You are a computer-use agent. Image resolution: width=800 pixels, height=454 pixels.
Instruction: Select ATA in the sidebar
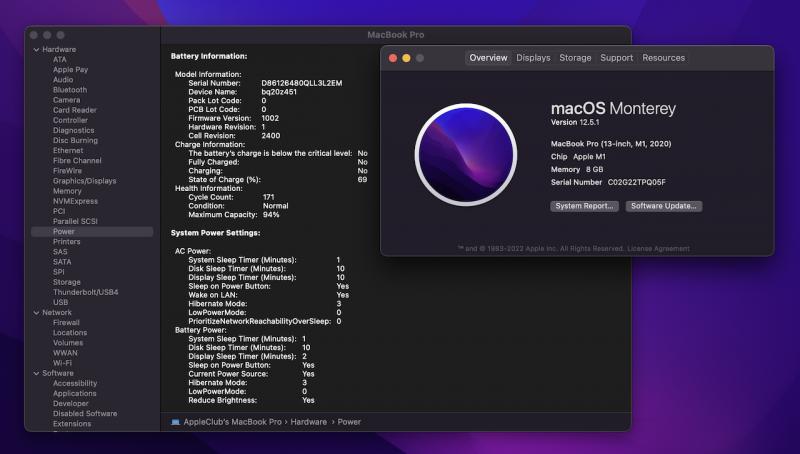[x=60, y=60]
